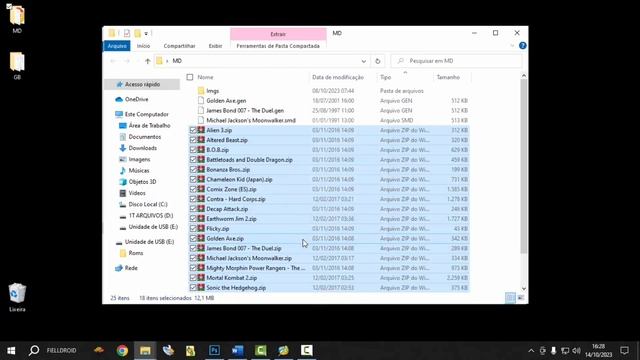Uncheck Mortal Kombat 2.zip checkbox
This screenshot has height=360, width=640.
point(193,278)
